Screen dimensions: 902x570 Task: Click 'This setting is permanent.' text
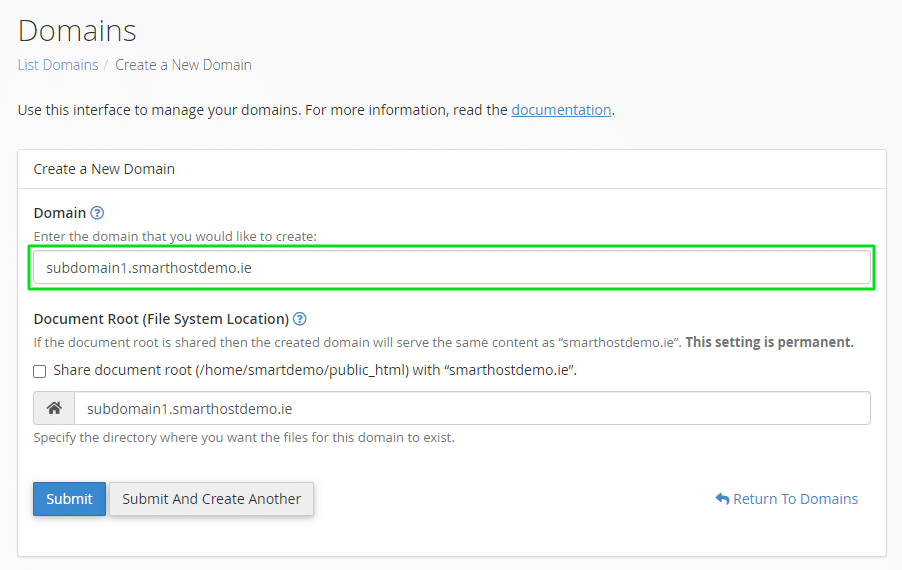(x=769, y=342)
